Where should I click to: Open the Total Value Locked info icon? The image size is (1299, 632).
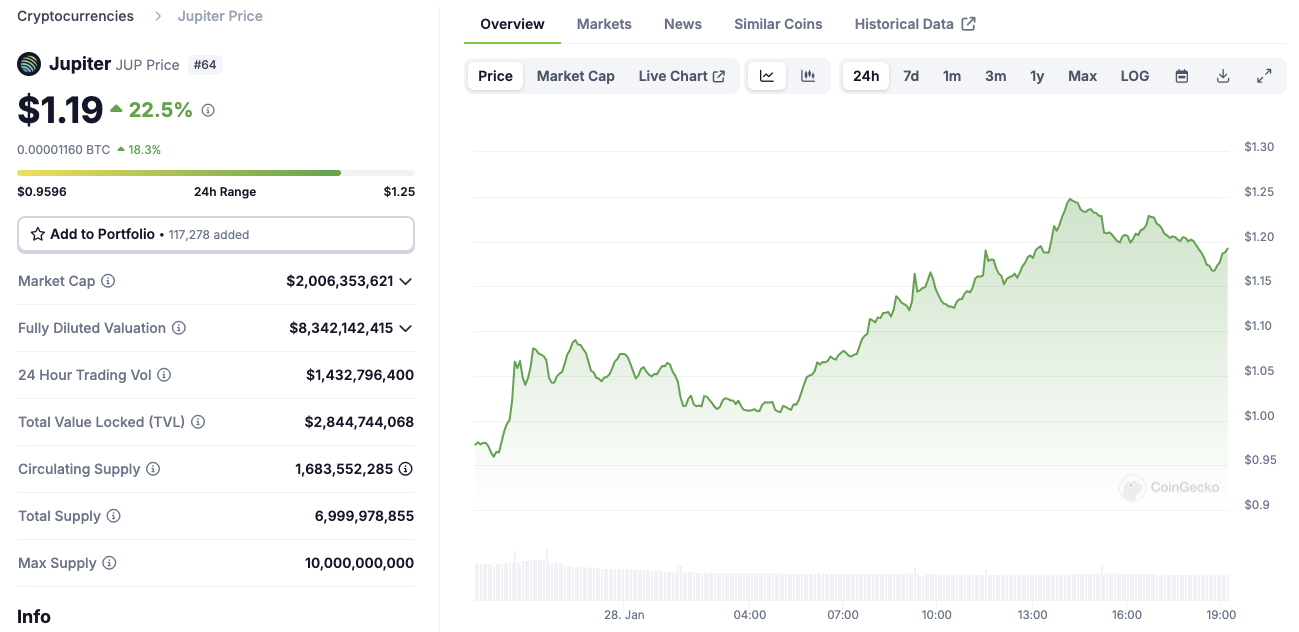[x=198, y=422]
